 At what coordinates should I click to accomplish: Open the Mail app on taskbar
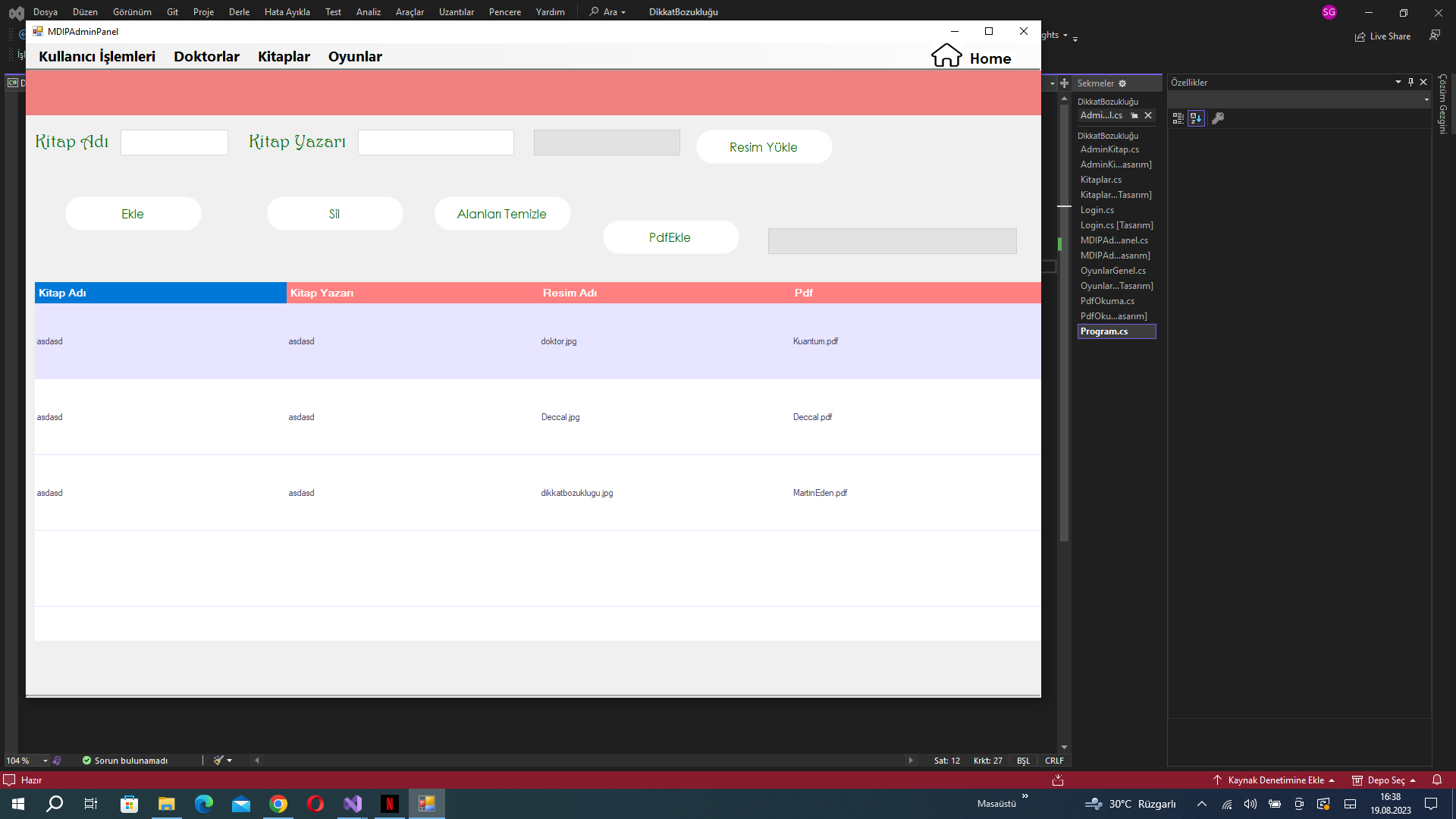(240, 804)
